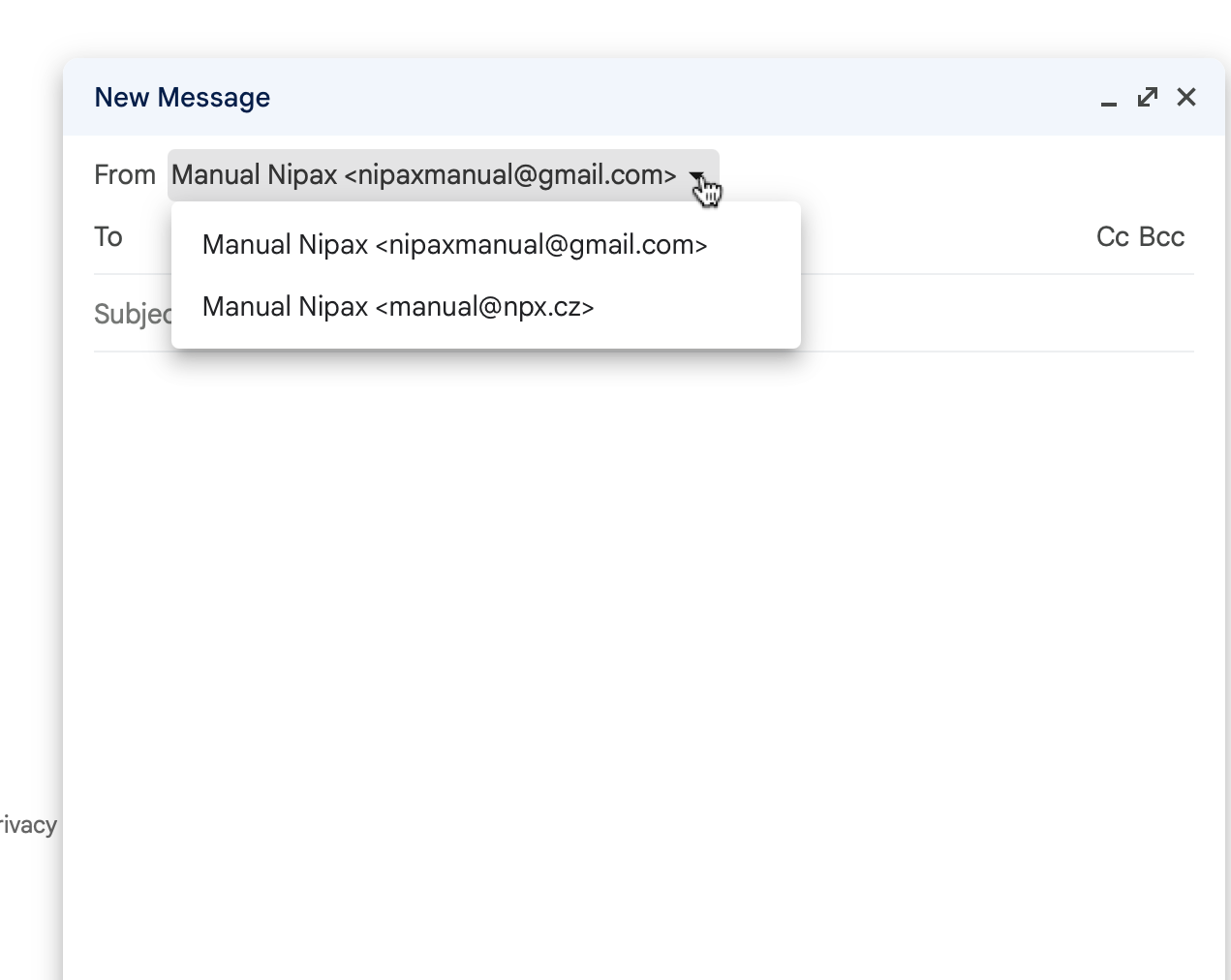
Task: Click the blank header bar area beside the title
Action: pos(678,98)
